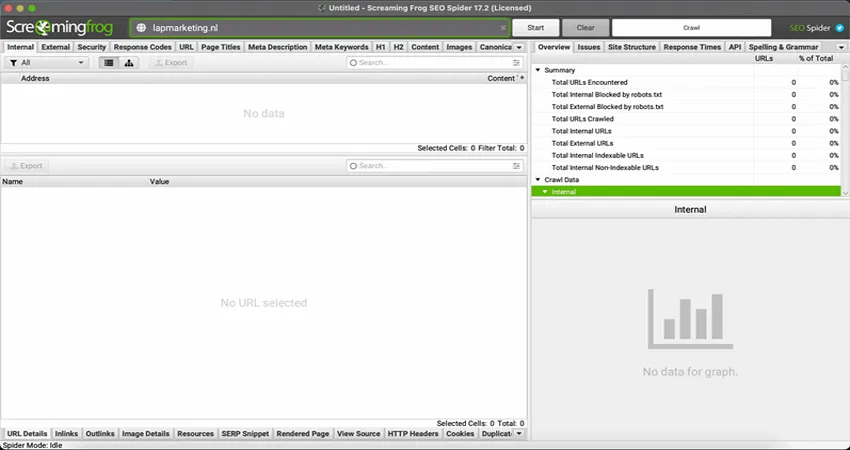This screenshot has width=850, height=450.
Task: Open Screaming Frog Twitter bird icon
Action: pos(840,28)
